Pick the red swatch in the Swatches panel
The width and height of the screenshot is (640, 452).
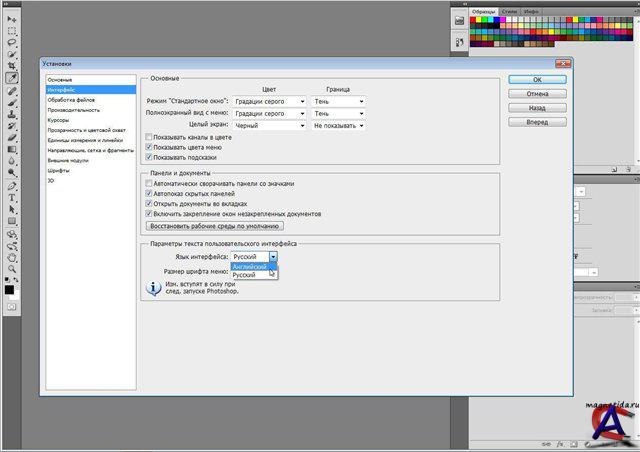[x=475, y=21]
